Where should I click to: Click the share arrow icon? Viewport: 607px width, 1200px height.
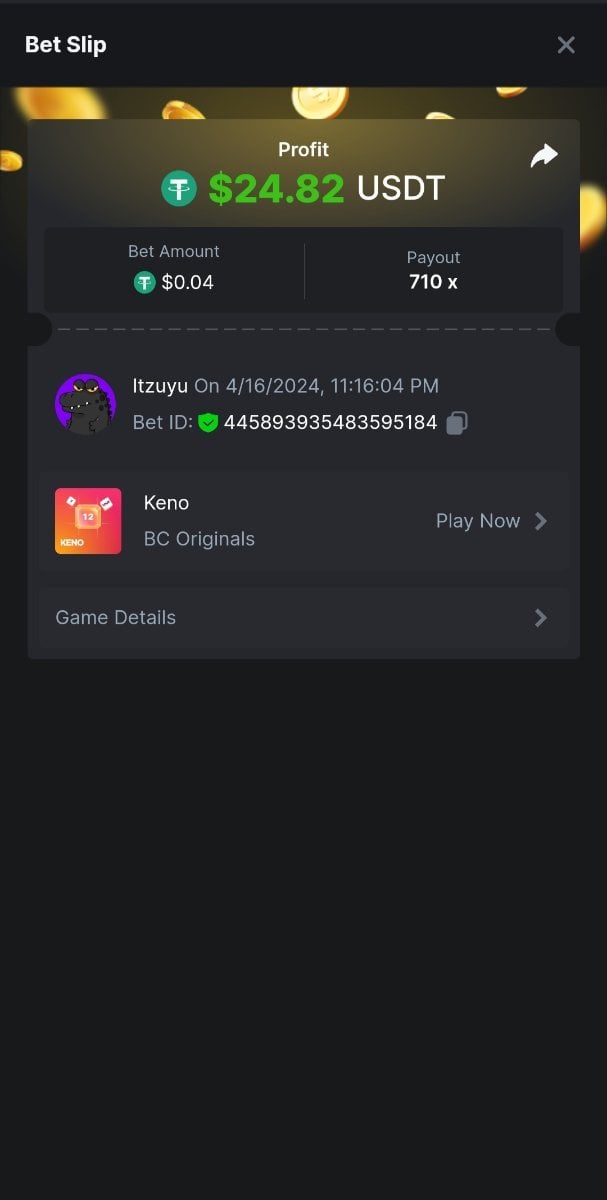point(544,156)
